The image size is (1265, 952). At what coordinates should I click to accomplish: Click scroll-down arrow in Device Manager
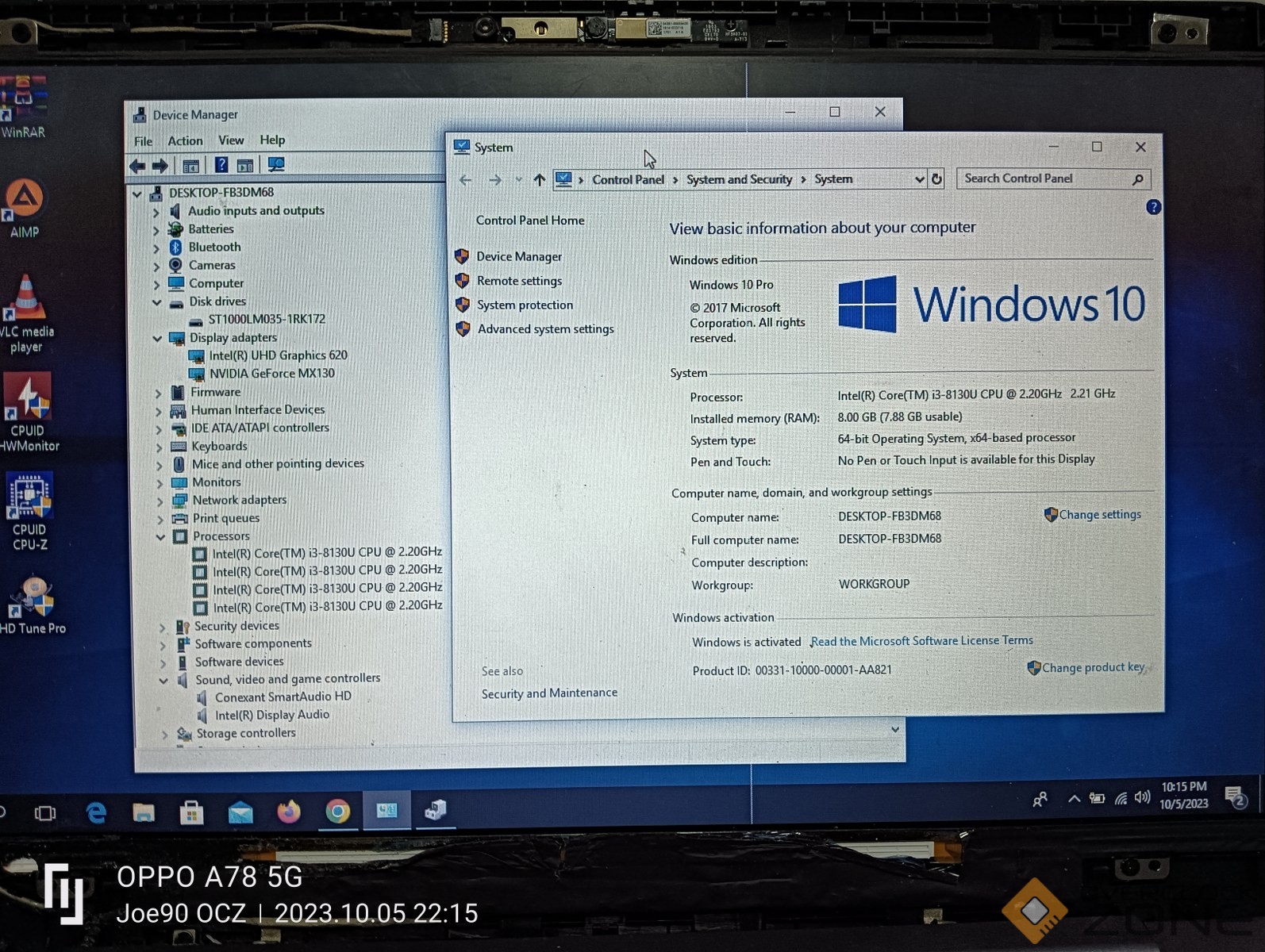[x=894, y=730]
